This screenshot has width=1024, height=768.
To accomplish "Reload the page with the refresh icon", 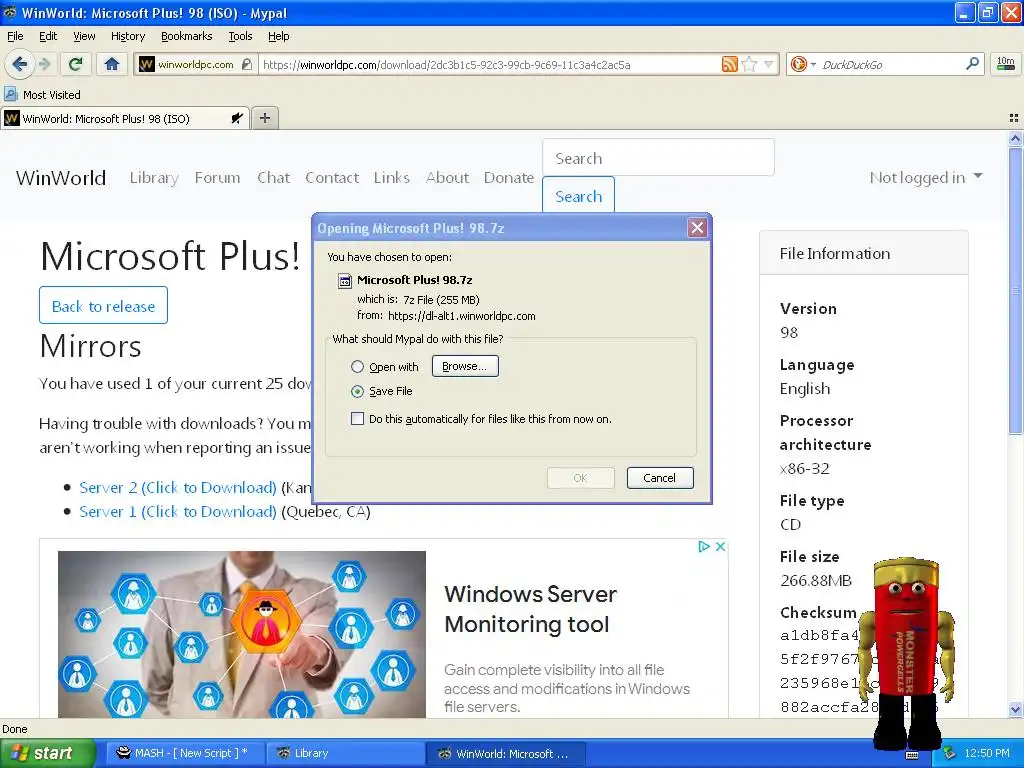I will [x=75, y=64].
